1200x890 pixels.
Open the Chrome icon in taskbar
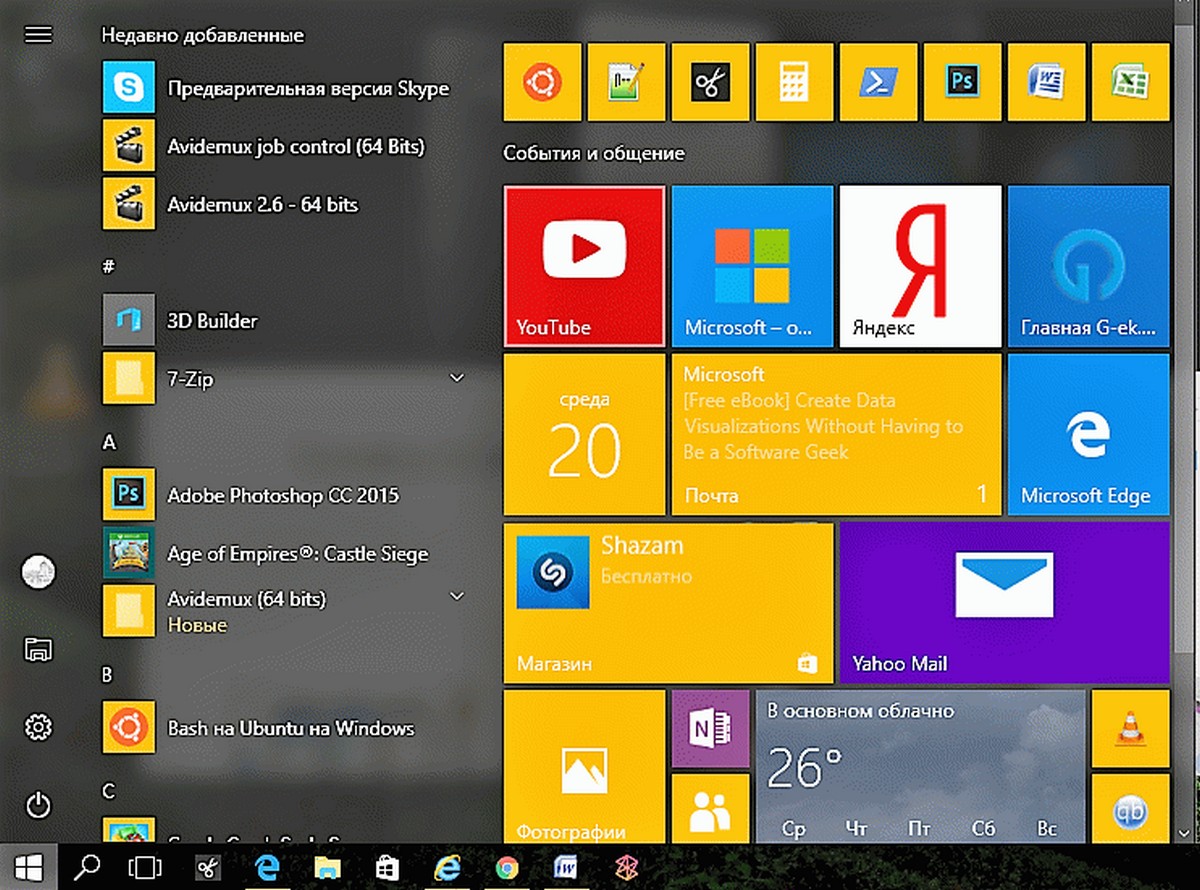[507, 867]
